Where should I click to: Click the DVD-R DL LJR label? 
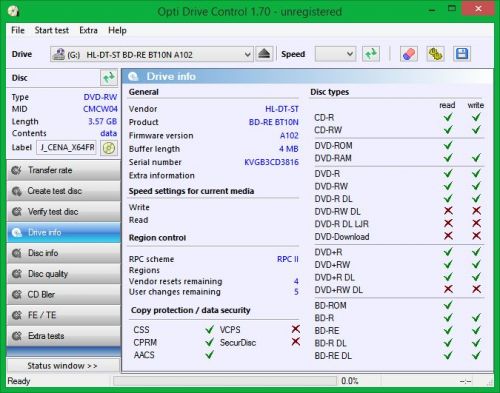341,224
